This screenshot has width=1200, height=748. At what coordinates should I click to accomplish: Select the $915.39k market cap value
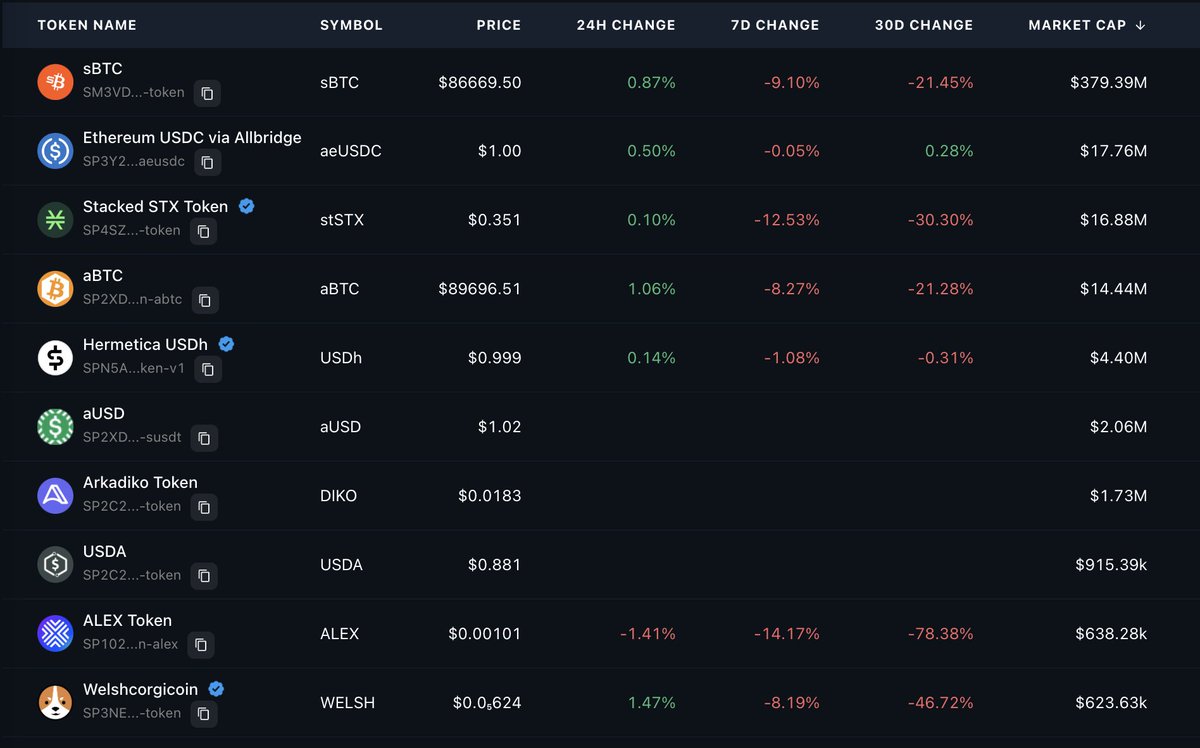1111,566
